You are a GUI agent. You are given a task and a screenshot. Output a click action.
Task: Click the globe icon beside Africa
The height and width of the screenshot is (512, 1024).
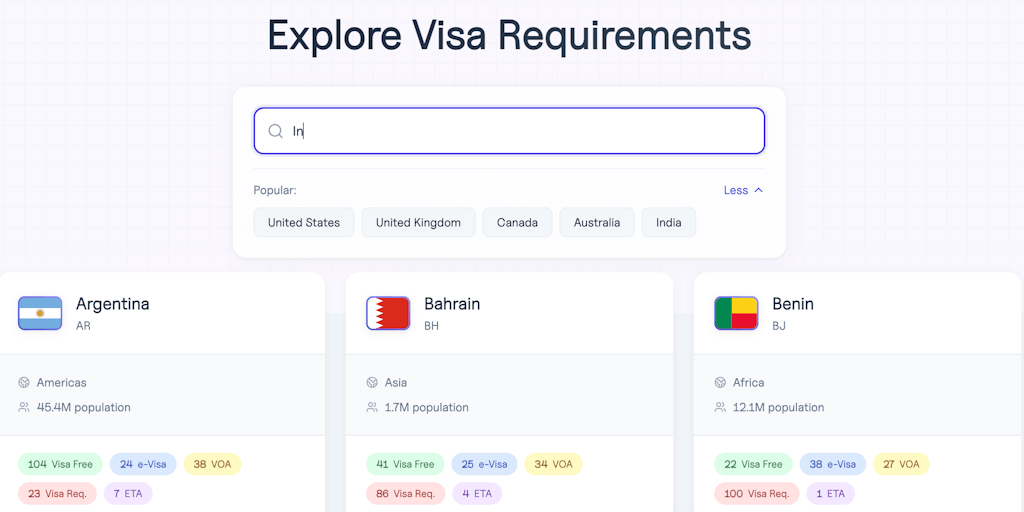click(720, 383)
